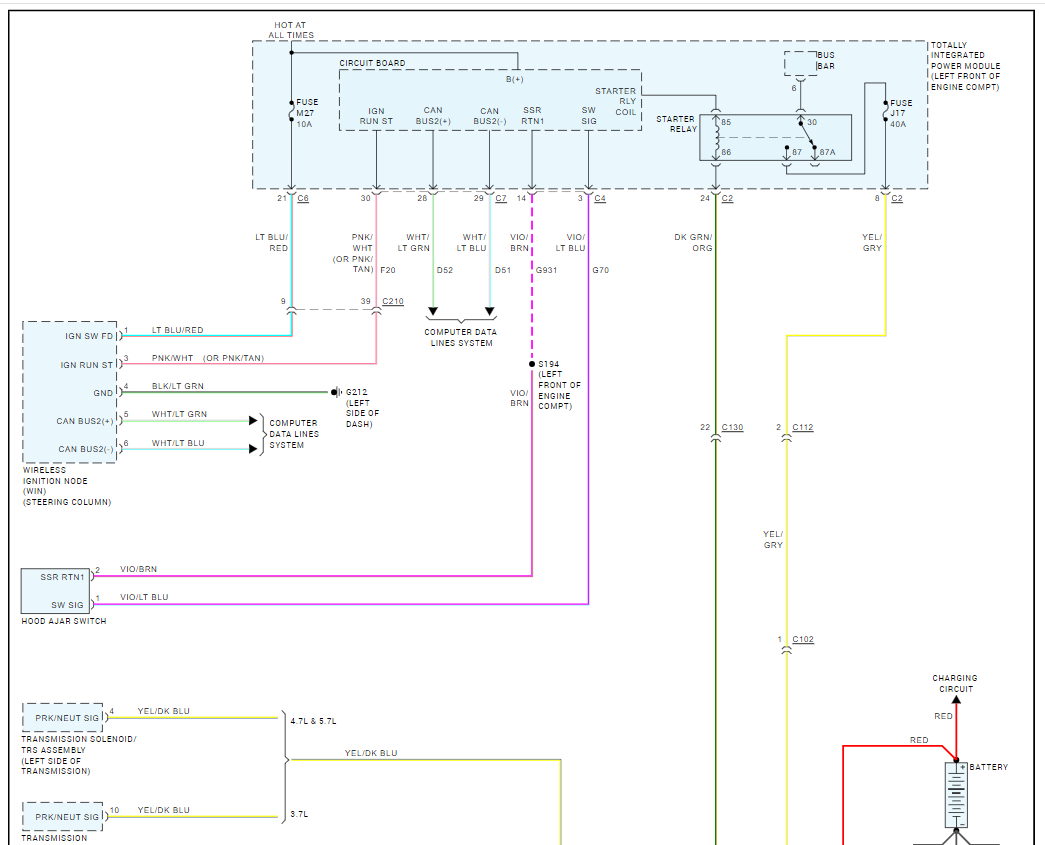Viewport: 1045px width, 845px height.
Task: Select the C7 connector label
Action: [x=500, y=199]
